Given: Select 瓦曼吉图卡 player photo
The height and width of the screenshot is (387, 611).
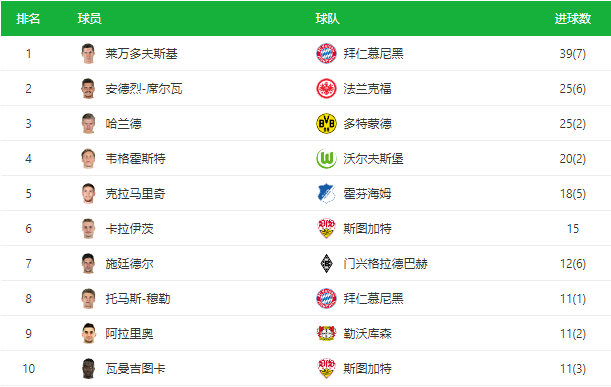Looking at the screenshot, I should coord(88,369).
